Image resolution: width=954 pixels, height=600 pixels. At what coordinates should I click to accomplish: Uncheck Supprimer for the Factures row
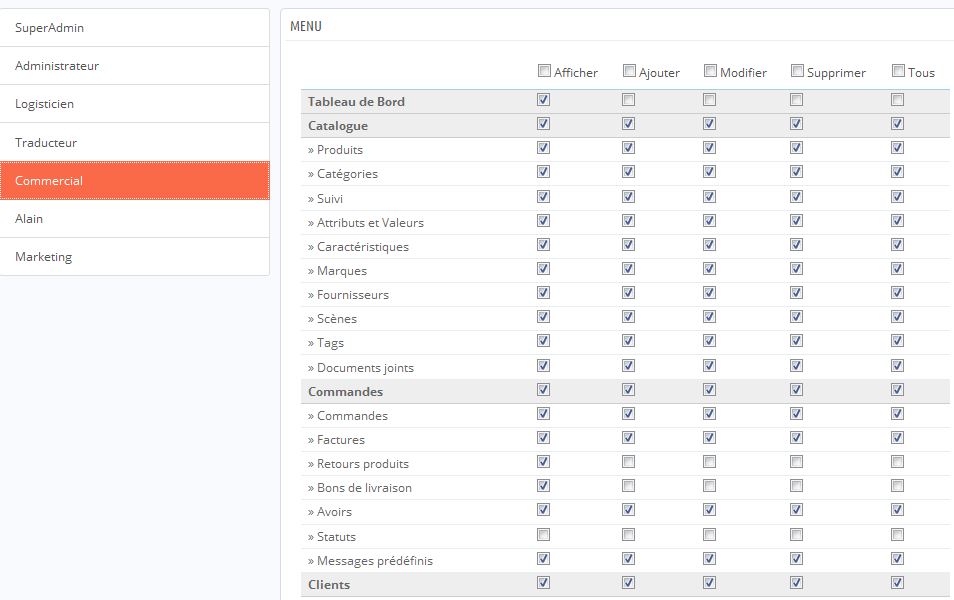(x=796, y=438)
